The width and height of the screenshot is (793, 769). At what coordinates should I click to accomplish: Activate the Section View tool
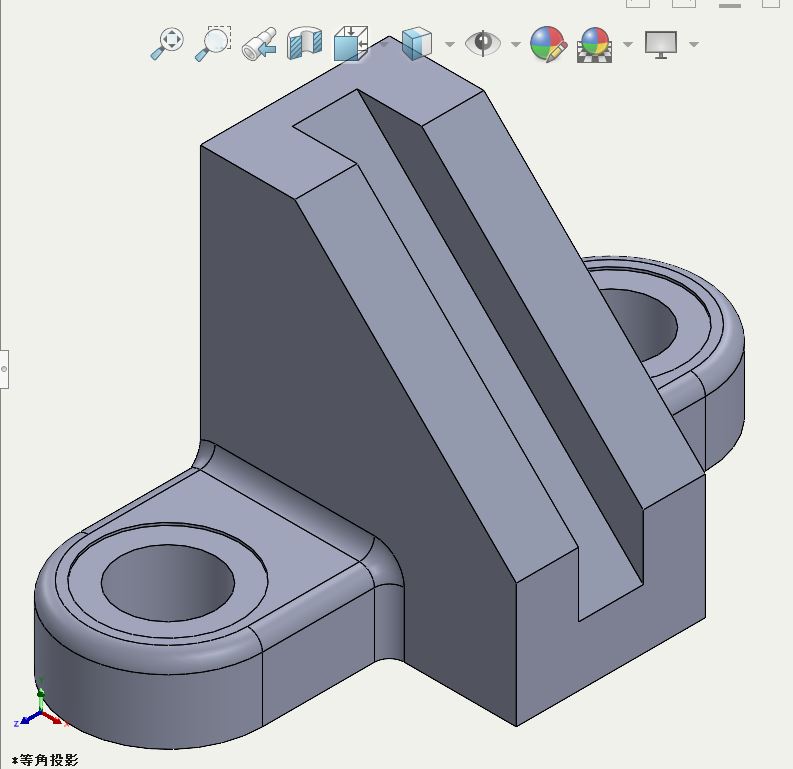click(x=305, y=43)
